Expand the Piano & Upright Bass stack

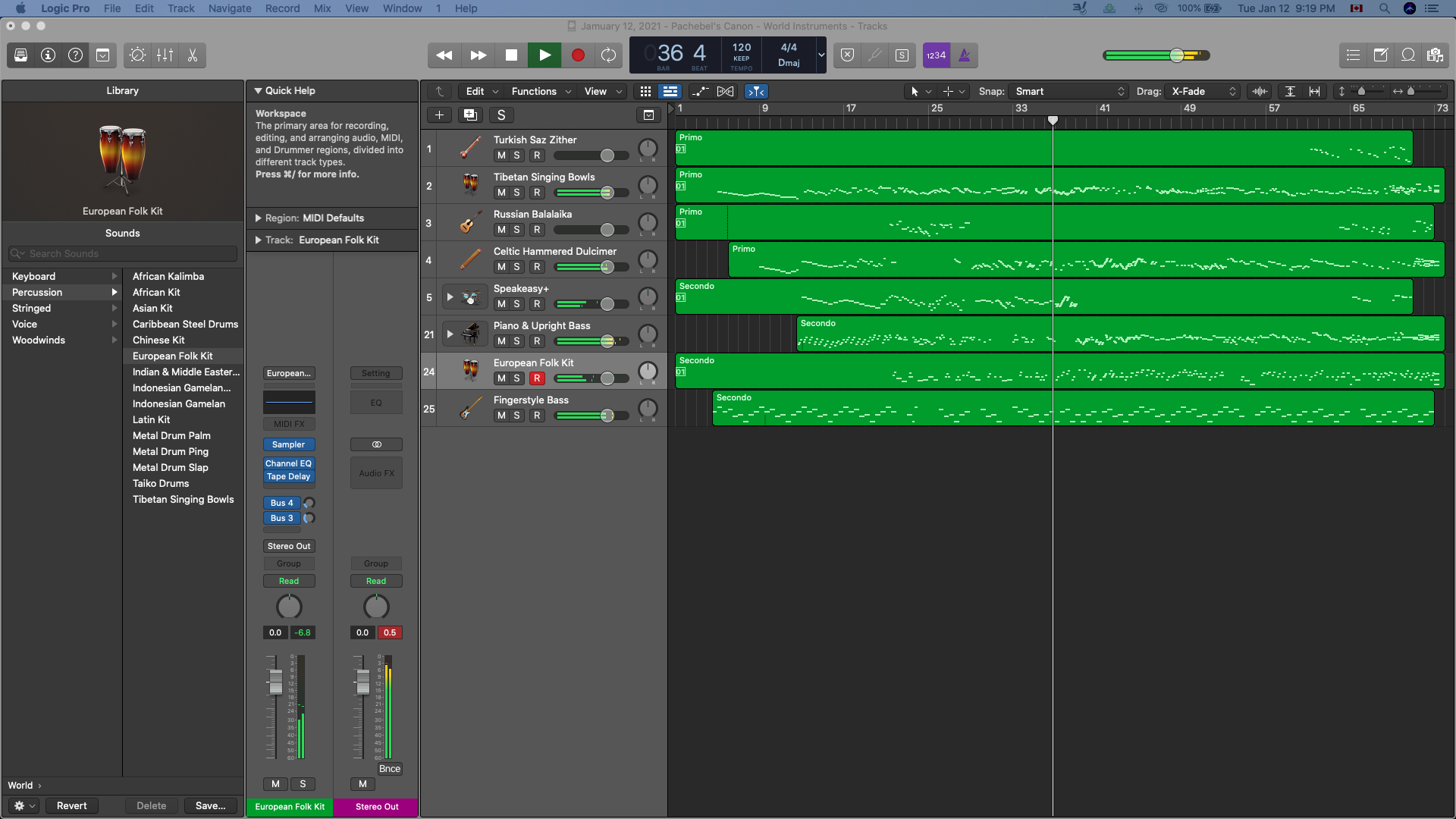click(450, 334)
